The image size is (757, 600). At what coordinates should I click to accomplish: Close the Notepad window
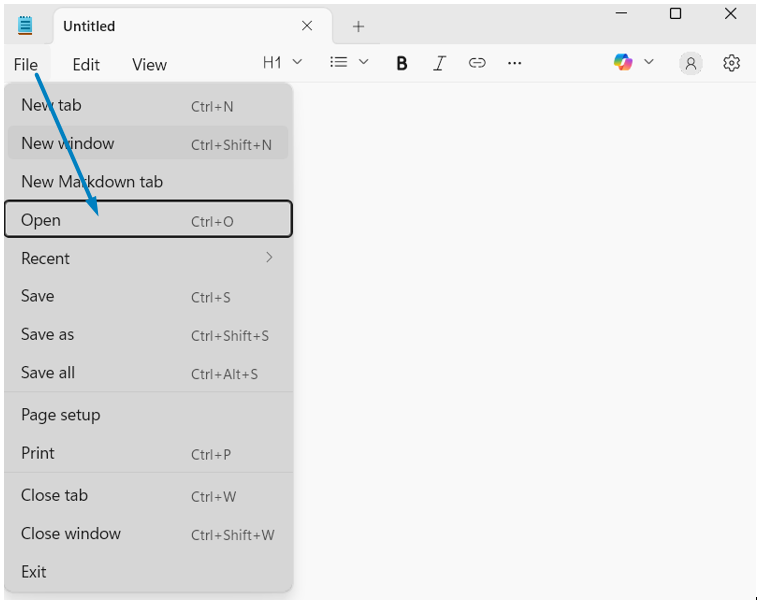tap(730, 14)
